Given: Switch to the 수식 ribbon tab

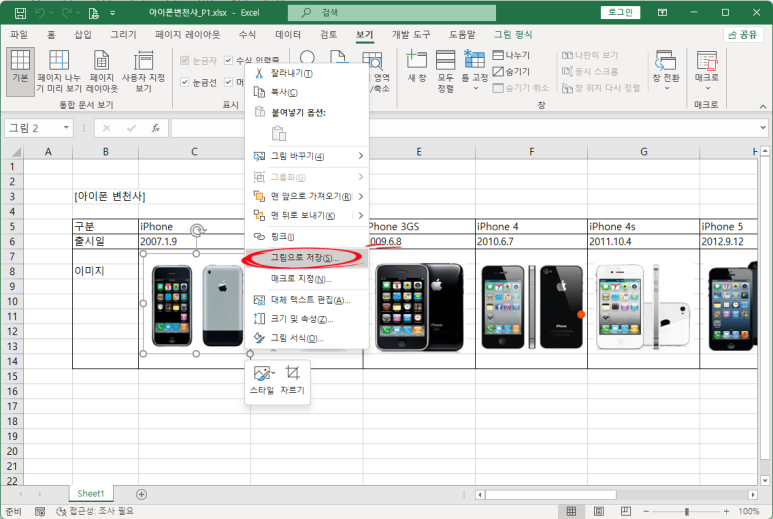Looking at the screenshot, I should pyautogui.click(x=247, y=35).
